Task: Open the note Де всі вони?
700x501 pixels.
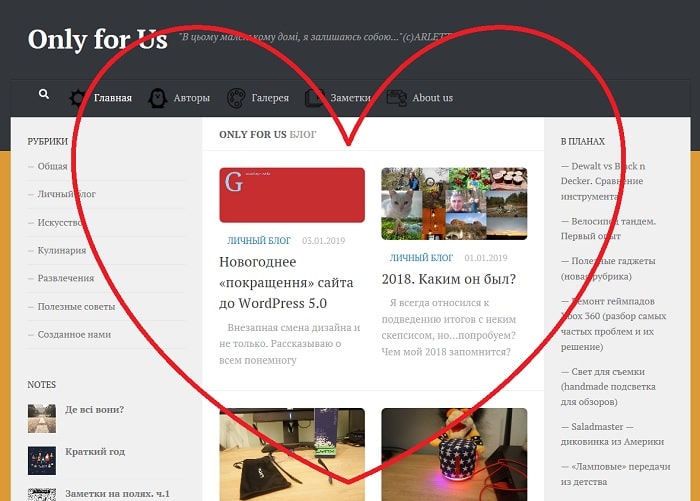Action: 95,409
